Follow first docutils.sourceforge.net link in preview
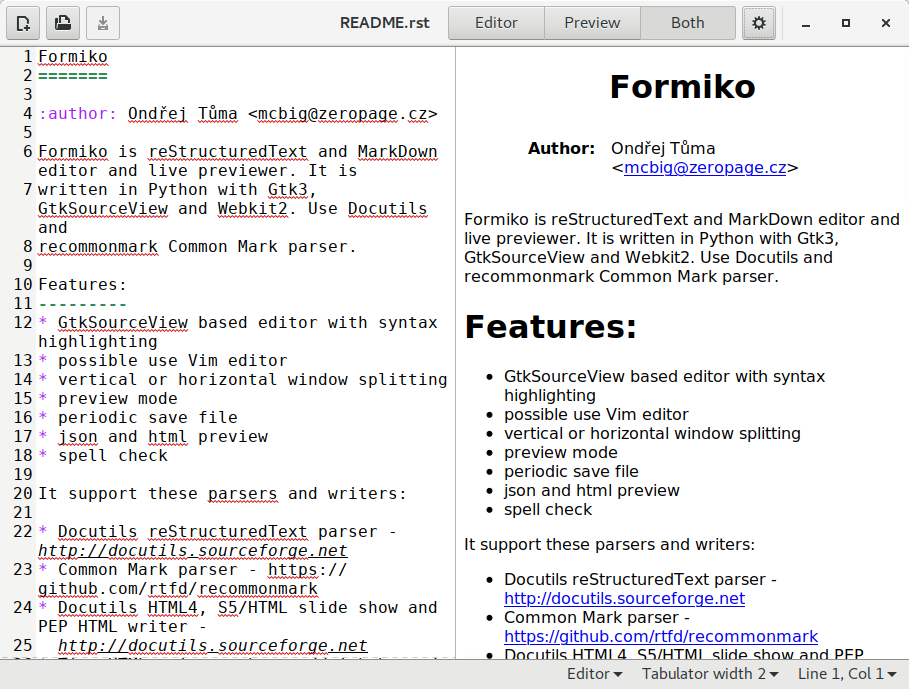Screen dimensions: 909x689 624,599
